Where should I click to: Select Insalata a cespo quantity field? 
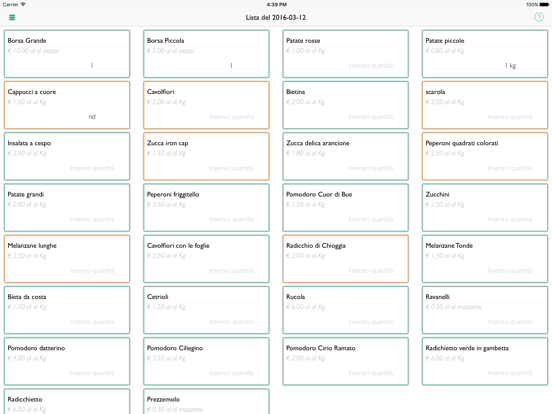click(x=92, y=168)
